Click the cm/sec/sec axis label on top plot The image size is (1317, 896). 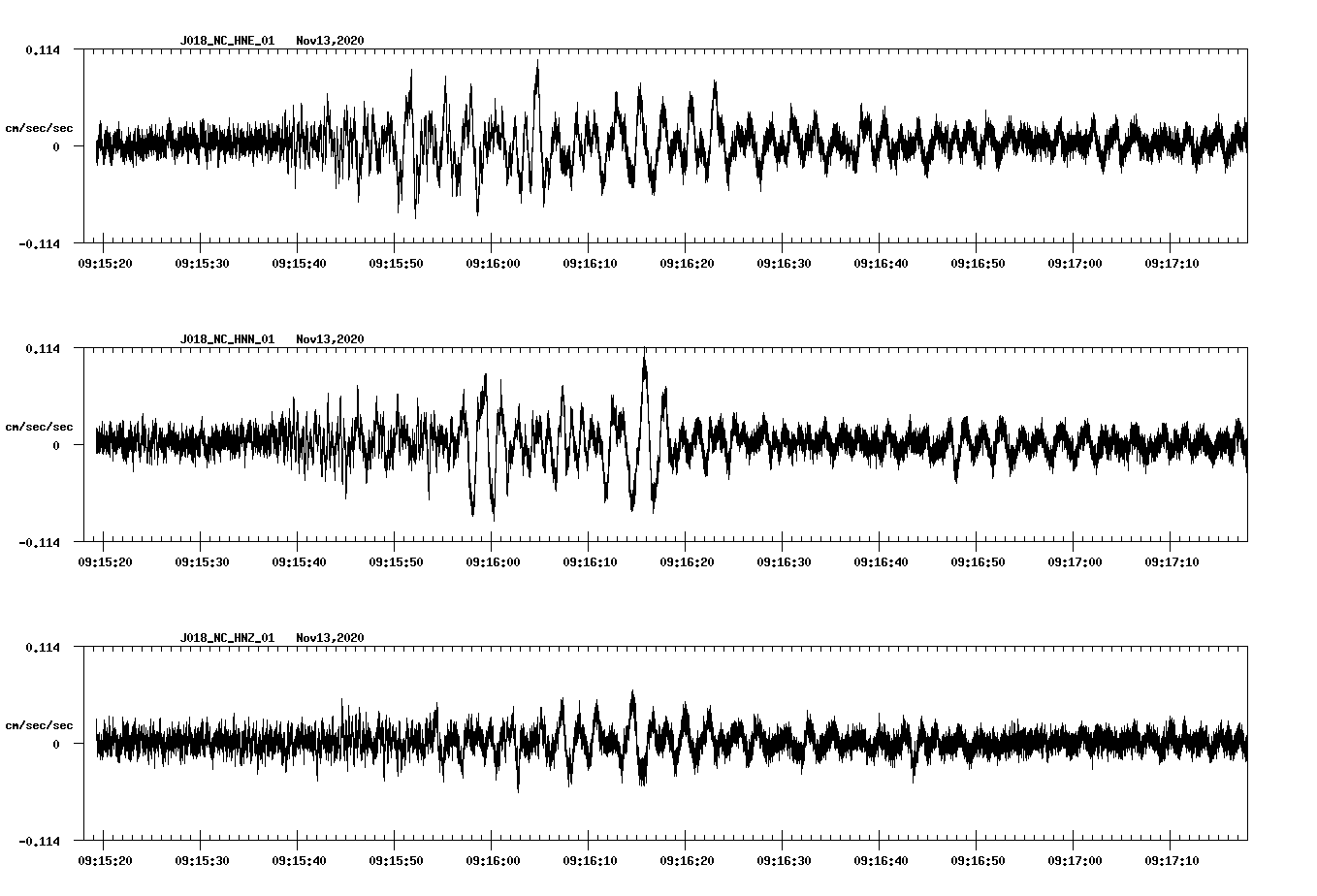click(x=40, y=126)
